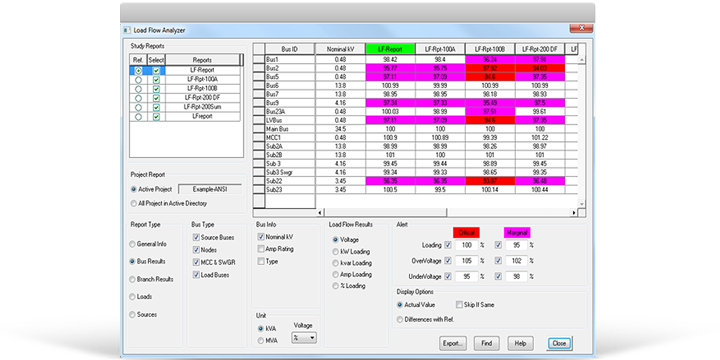This screenshot has width=720, height=360.
Task: Toggle the marginal Loading alert checkbox
Action: point(498,245)
